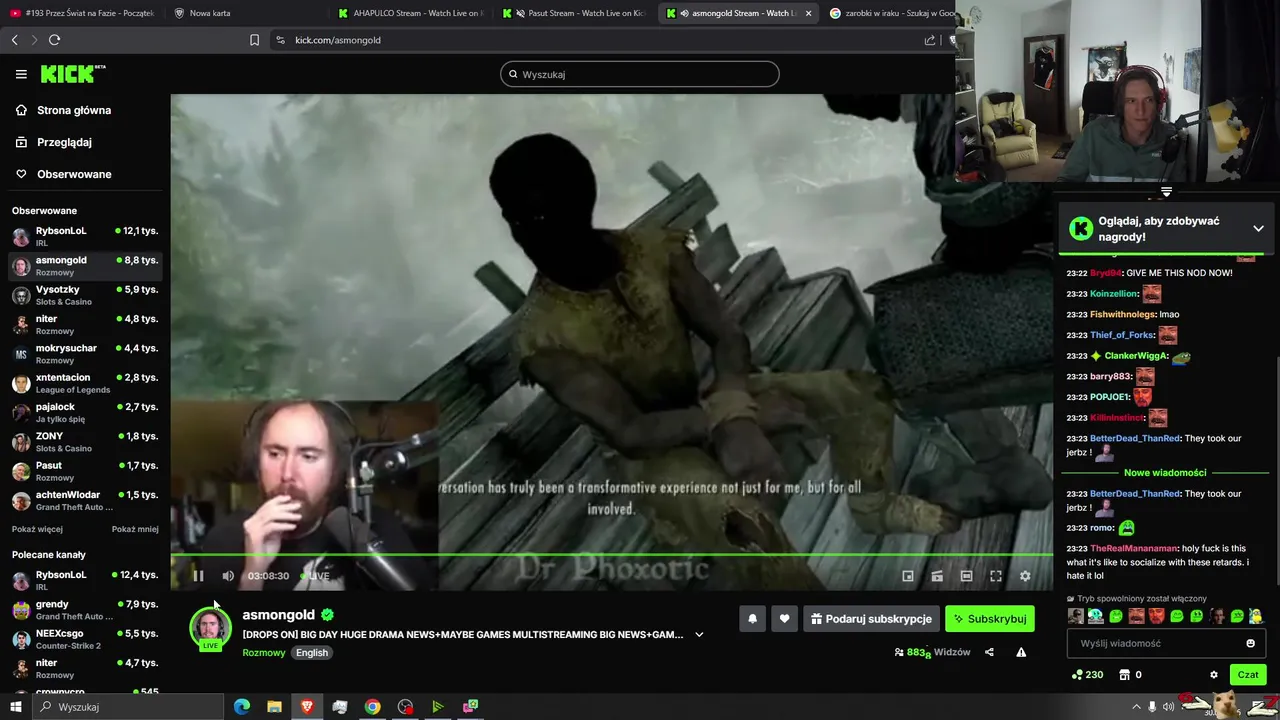Open channel points balance 230
Image resolution: width=1280 pixels, height=720 pixels.
(x=1087, y=675)
